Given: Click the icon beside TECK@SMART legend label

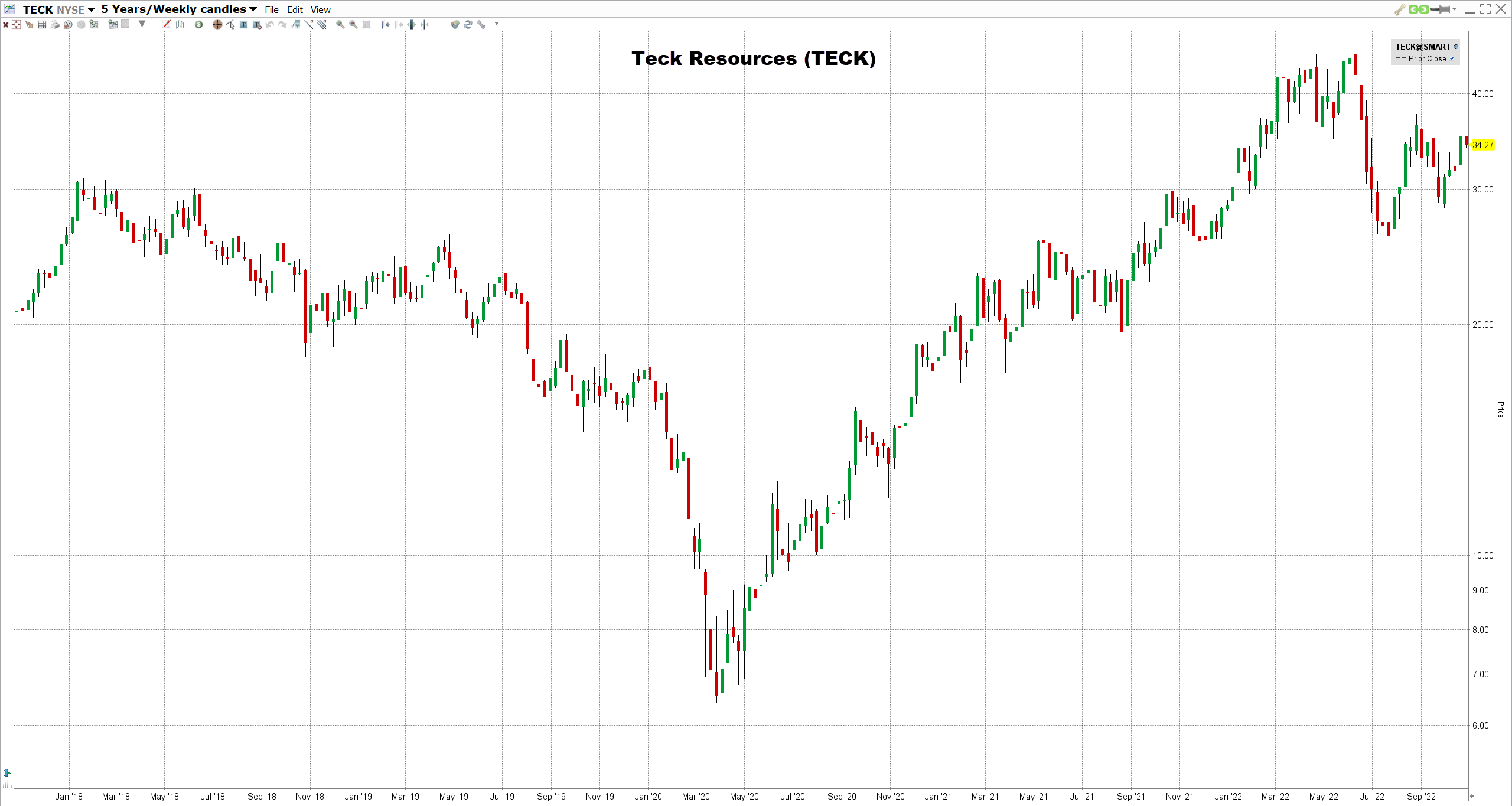Looking at the screenshot, I should tap(1456, 47).
